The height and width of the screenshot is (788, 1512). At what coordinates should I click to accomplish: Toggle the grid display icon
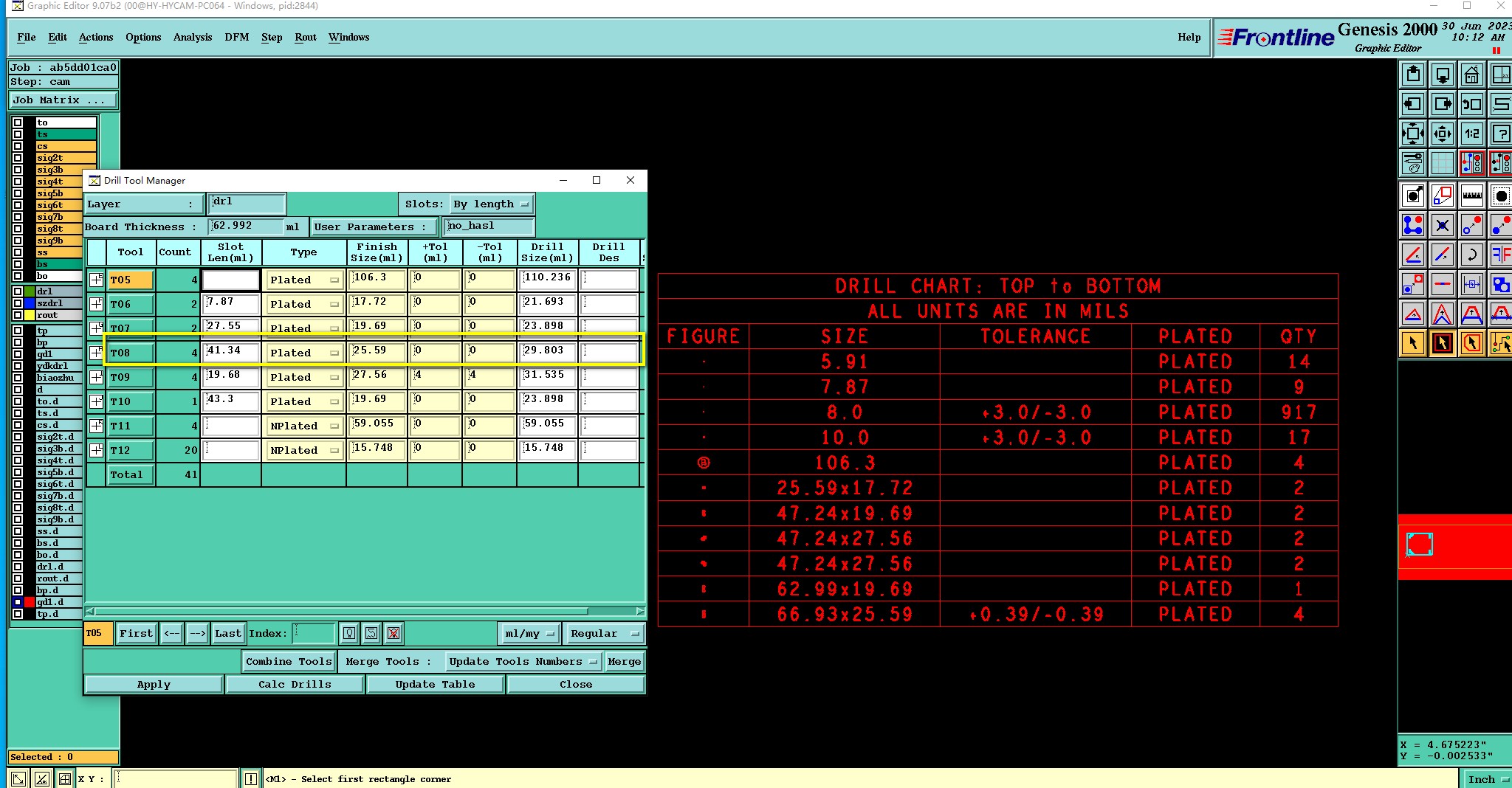1442,162
